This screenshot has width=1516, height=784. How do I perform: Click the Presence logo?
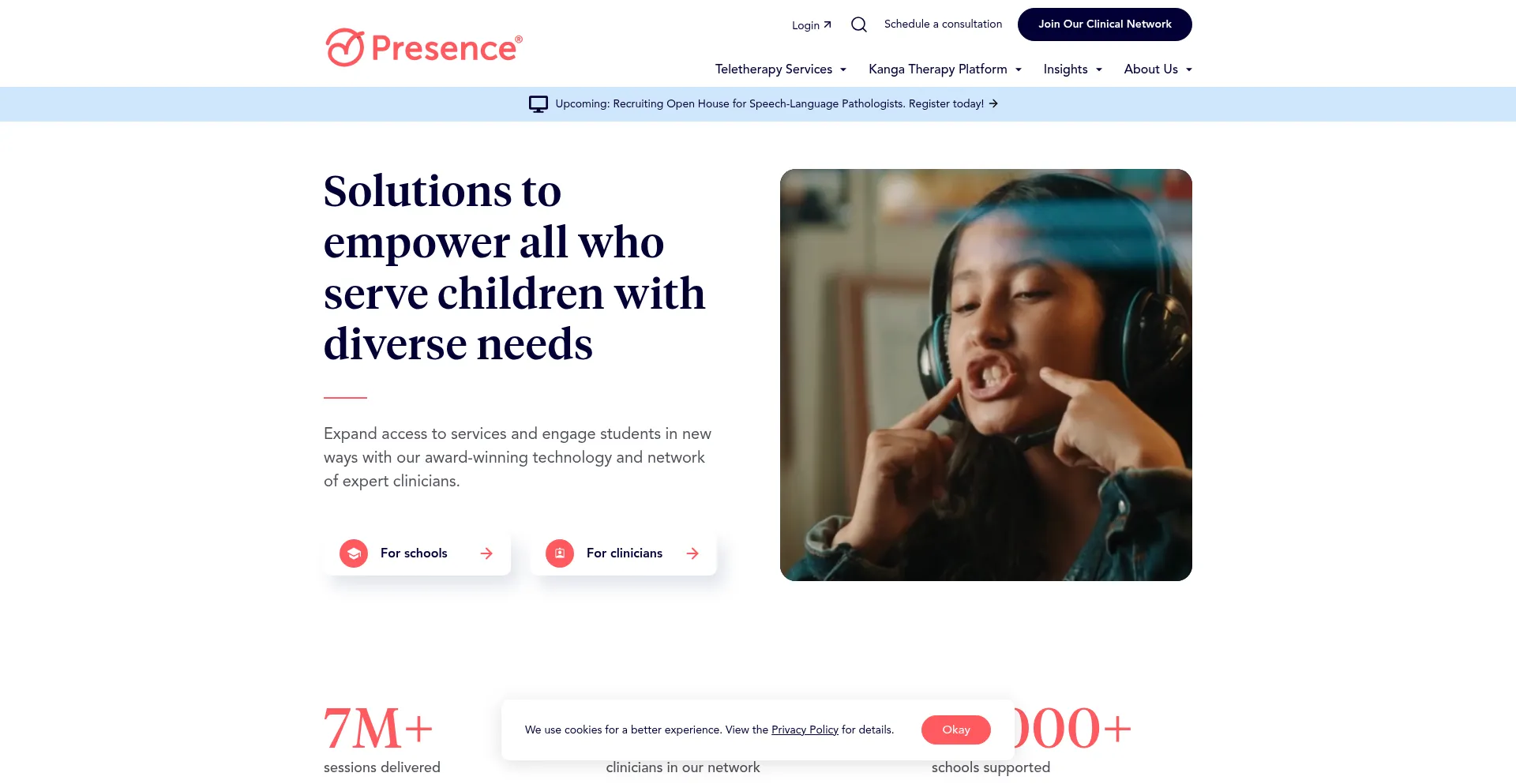click(424, 47)
